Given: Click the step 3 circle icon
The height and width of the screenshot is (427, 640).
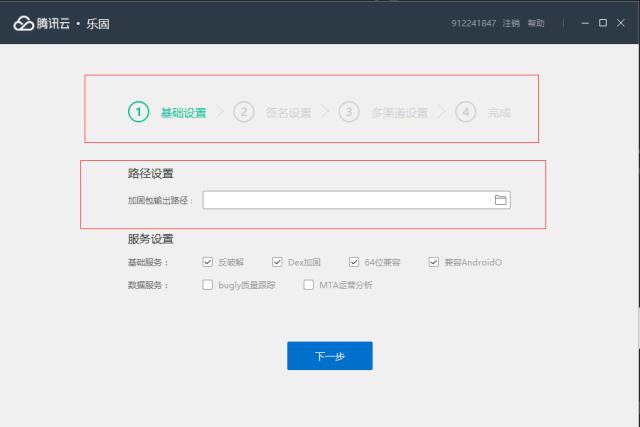Looking at the screenshot, I should pyautogui.click(x=349, y=112).
